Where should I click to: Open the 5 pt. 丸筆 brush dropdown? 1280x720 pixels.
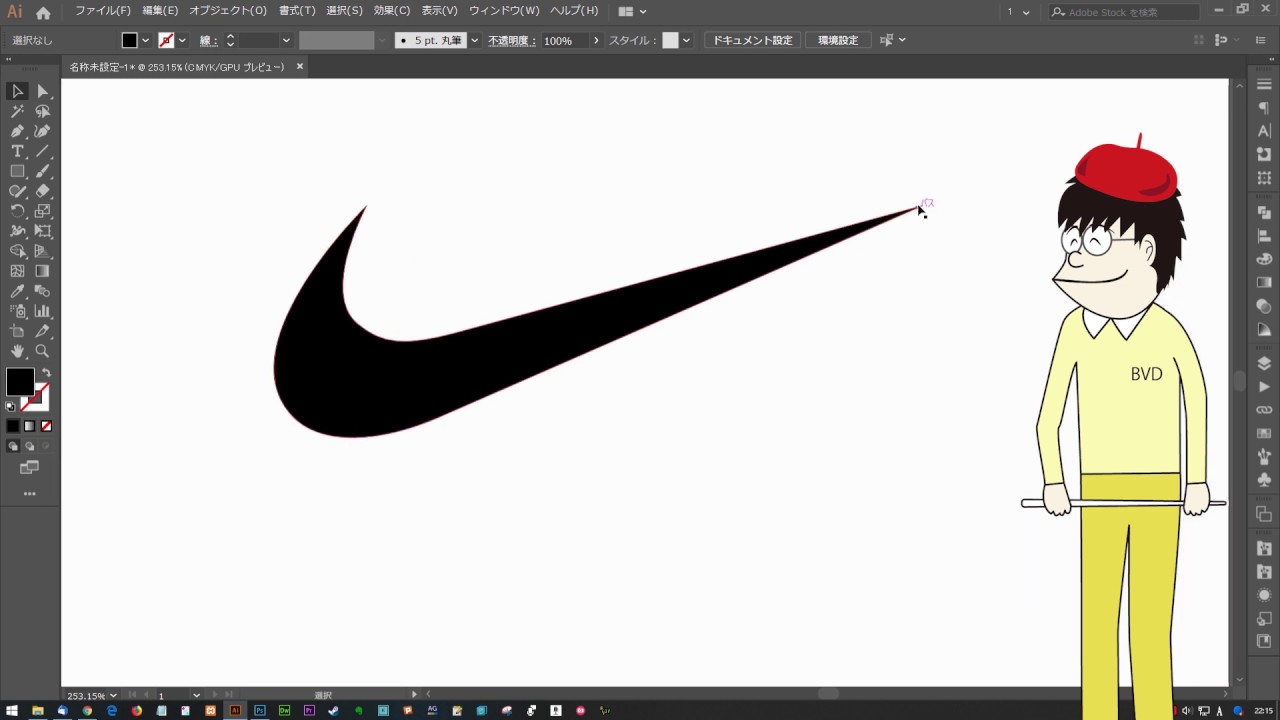click(x=474, y=40)
